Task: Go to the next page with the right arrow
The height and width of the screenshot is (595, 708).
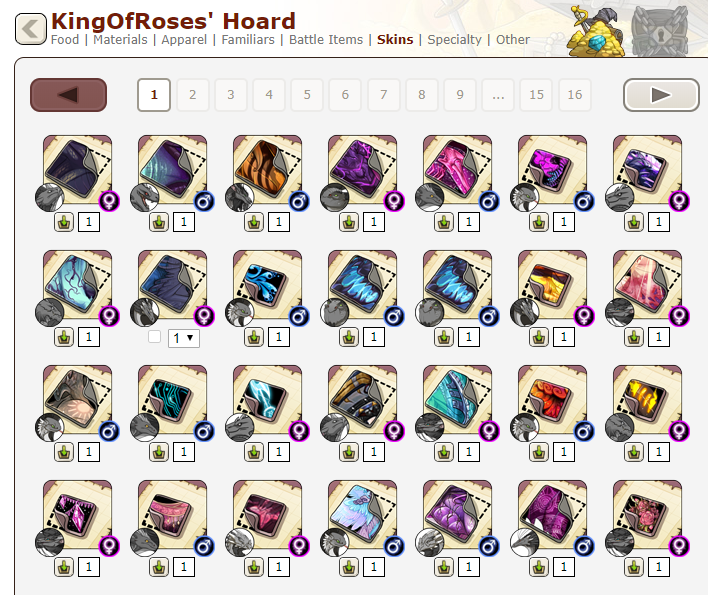Action: (661, 95)
